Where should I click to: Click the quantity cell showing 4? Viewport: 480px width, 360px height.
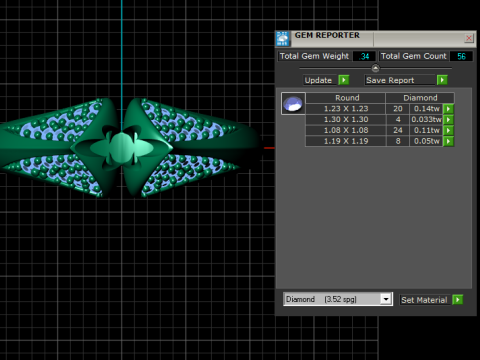pyautogui.click(x=398, y=119)
